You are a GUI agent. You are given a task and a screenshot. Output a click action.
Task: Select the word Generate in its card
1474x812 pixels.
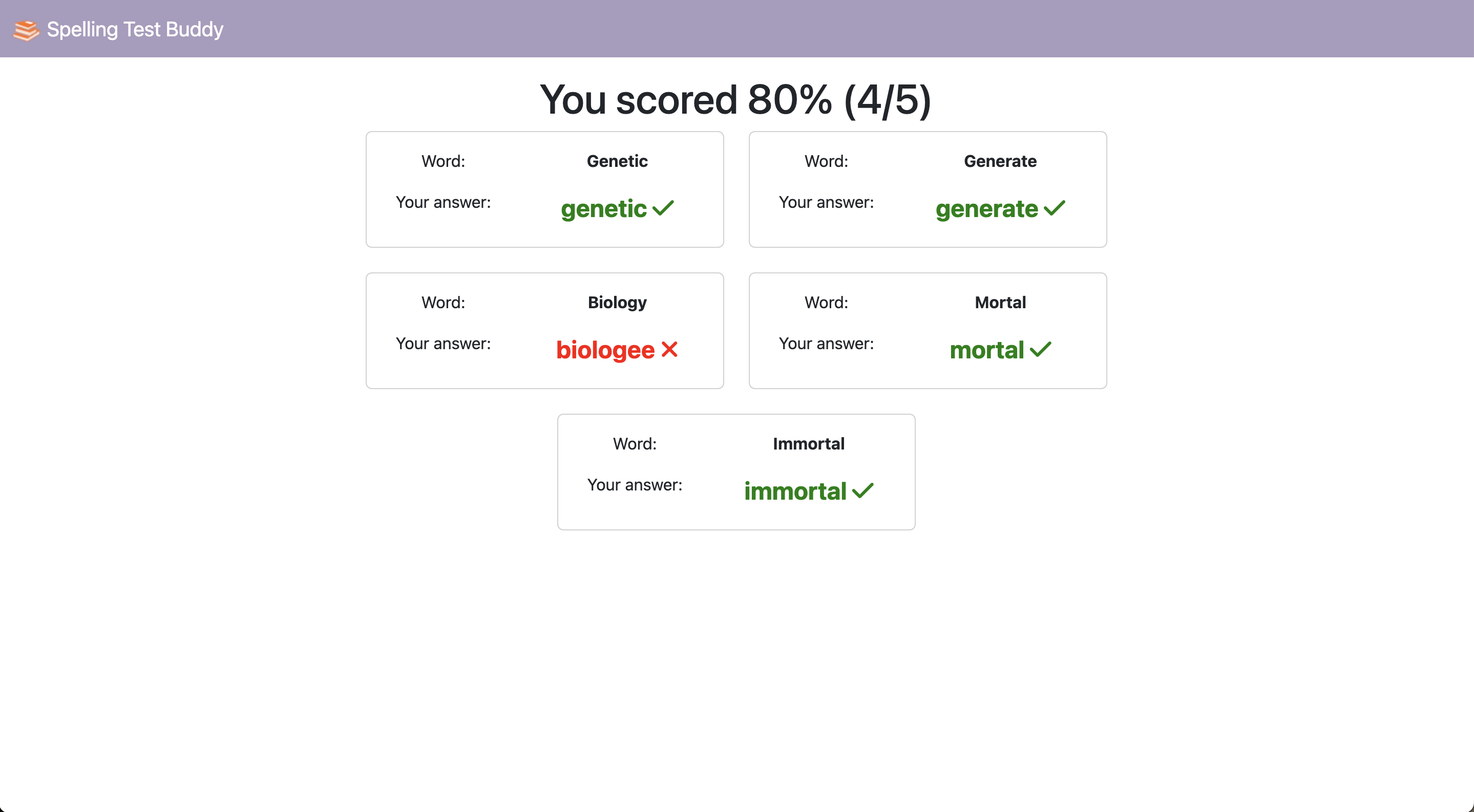click(999, 161)
